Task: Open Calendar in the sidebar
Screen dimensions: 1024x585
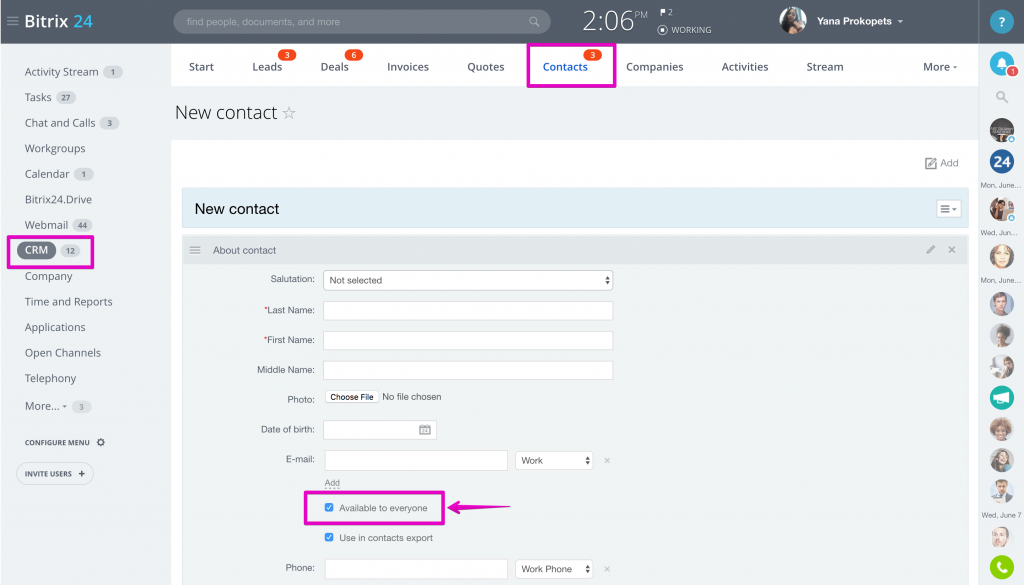Action: point(47,174)
